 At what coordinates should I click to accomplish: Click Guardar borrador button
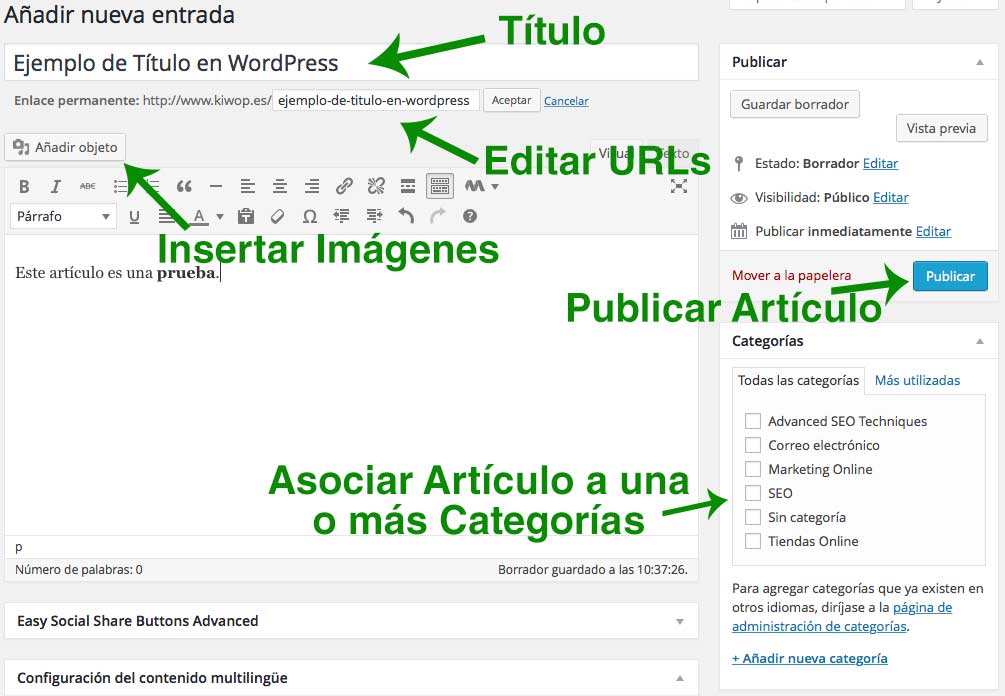click(795, 104)
